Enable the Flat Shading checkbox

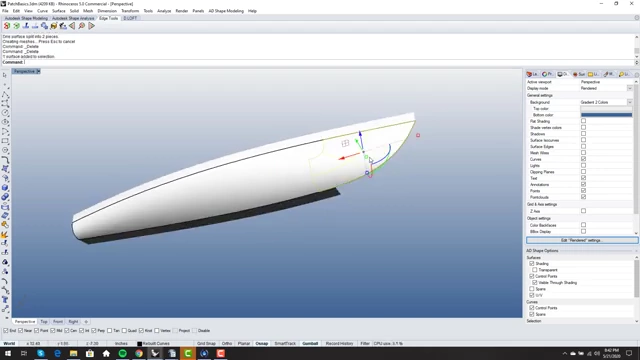coord(583,121)
